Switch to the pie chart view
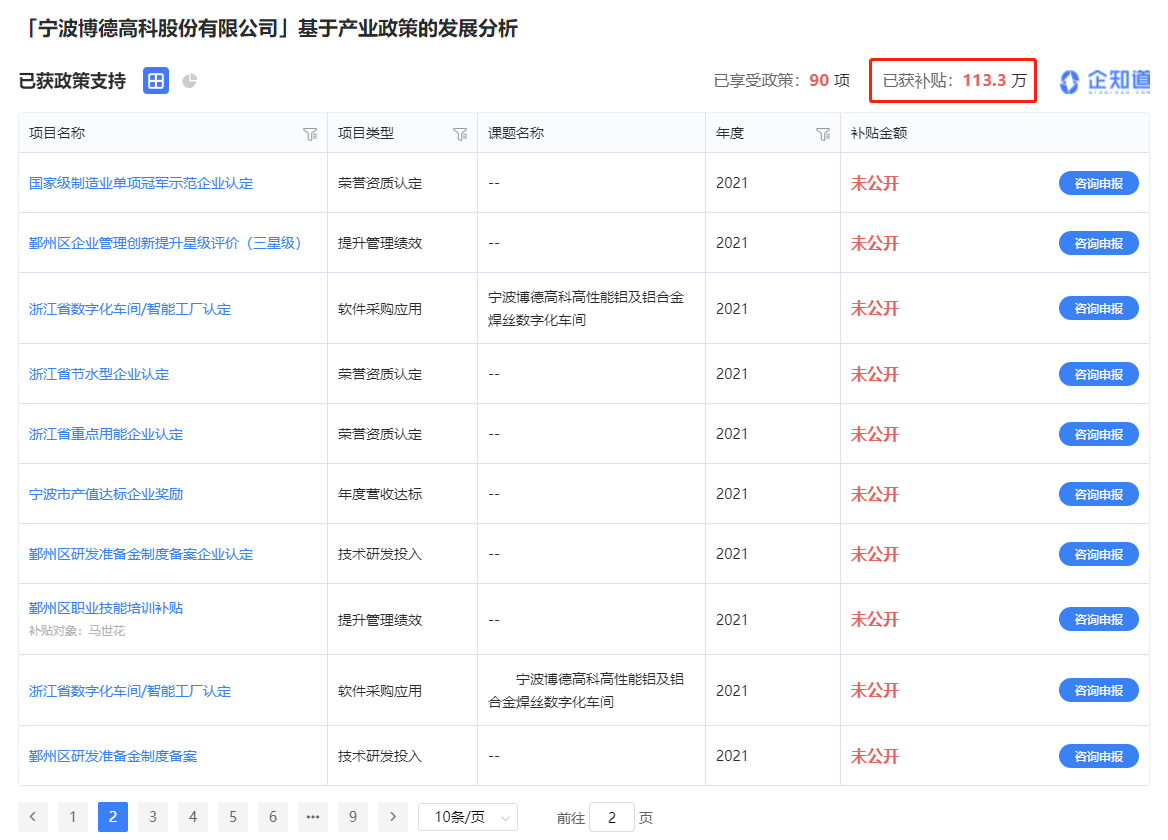This screenshot has width=1168, height=840. (x=190, y=80)
